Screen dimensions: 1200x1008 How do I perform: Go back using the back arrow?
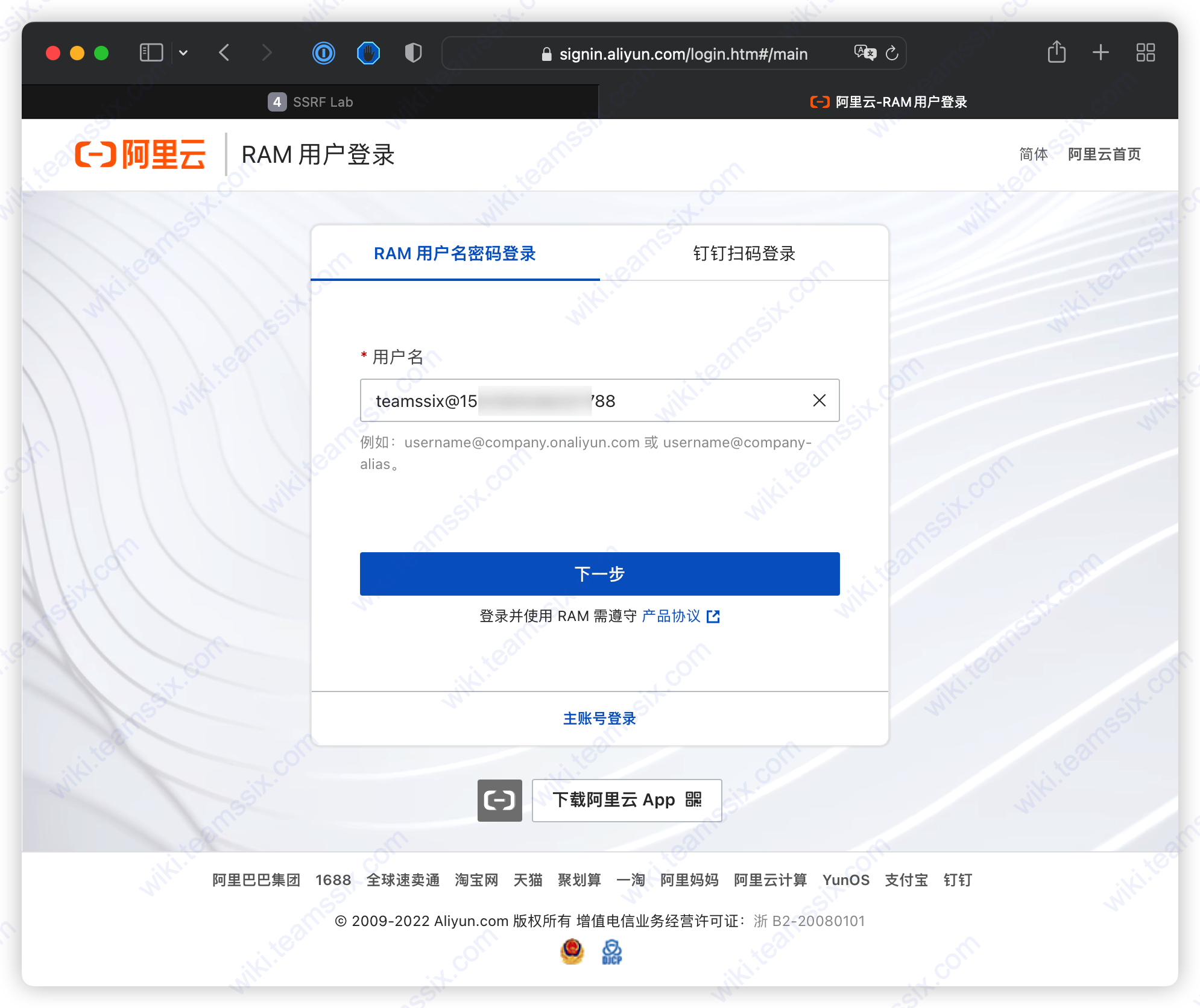[224, 53]
